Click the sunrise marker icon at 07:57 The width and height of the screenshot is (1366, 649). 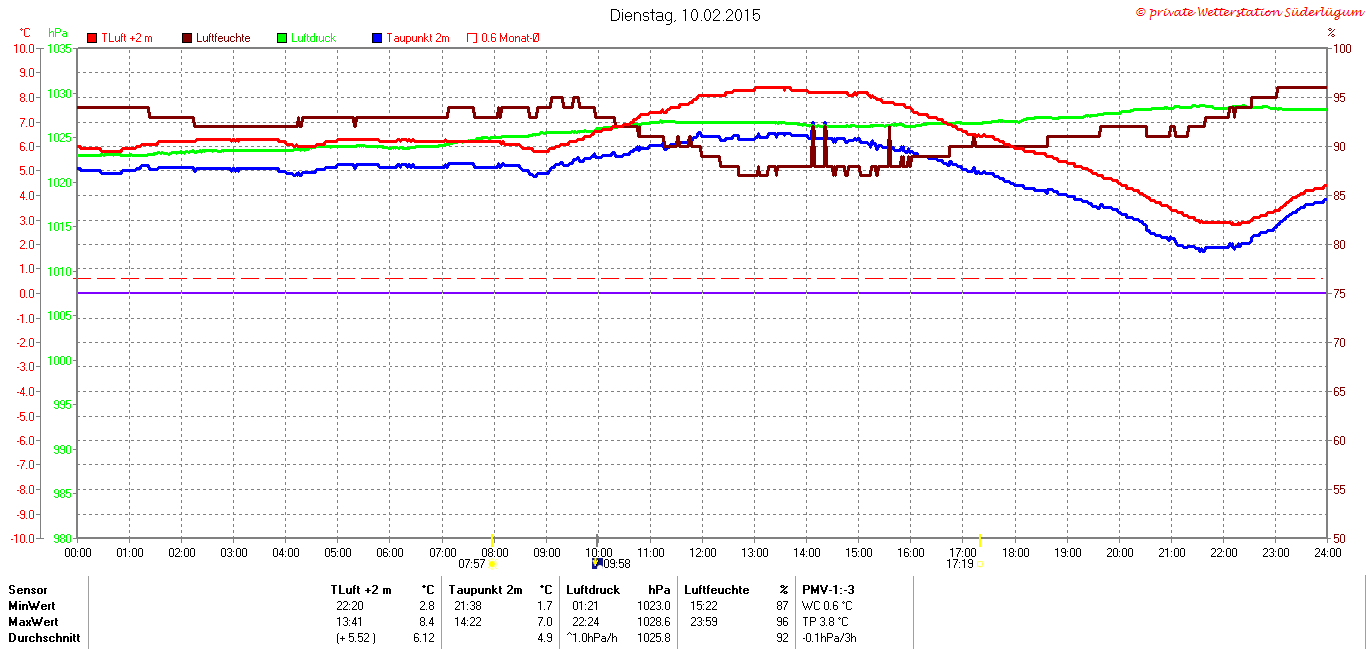pyautogui.click(x=492, y=564)
